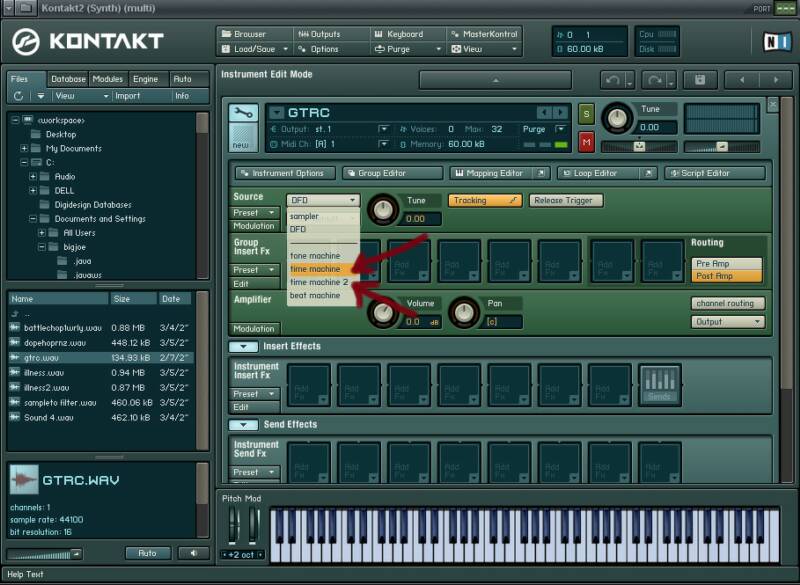Screen dimensions: 800x585
Task: Click the NI logo icon
Action: tap(777, 42)
